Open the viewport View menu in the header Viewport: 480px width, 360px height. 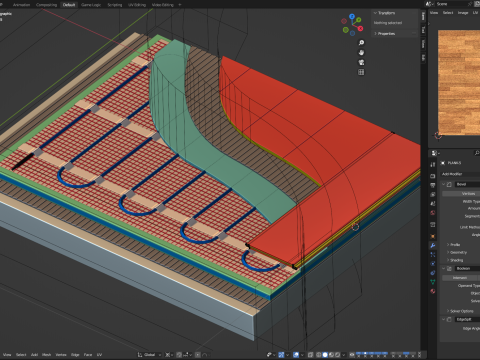click(7, 355)
